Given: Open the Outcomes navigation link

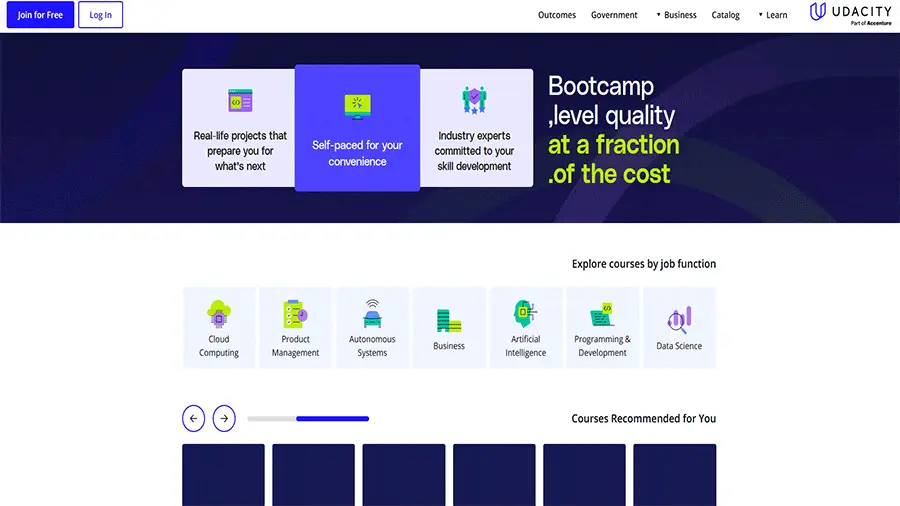Looking at the screenshot, I should [x=557, y=15].
